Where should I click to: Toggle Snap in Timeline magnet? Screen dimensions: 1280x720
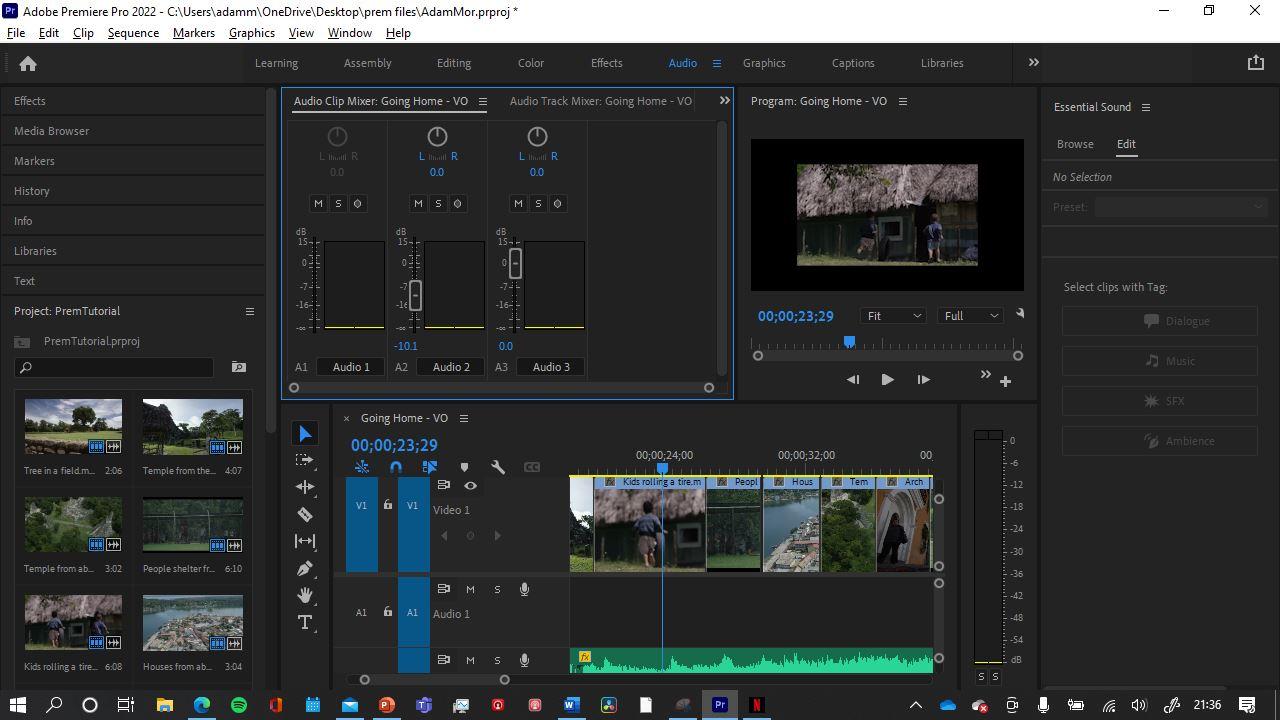pos(396,467)
